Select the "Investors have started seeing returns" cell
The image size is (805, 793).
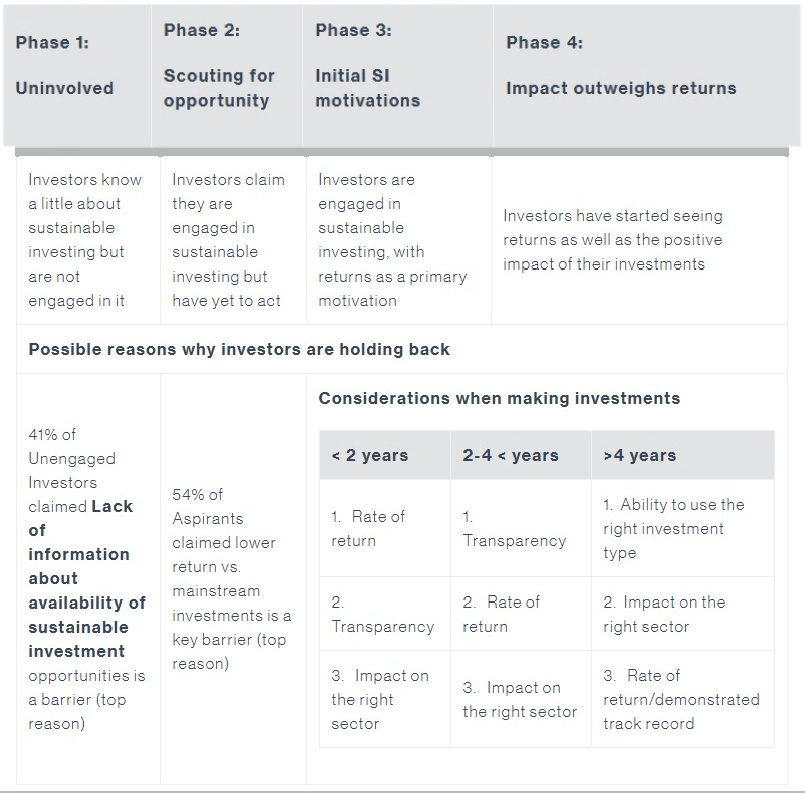coord(612,240)
